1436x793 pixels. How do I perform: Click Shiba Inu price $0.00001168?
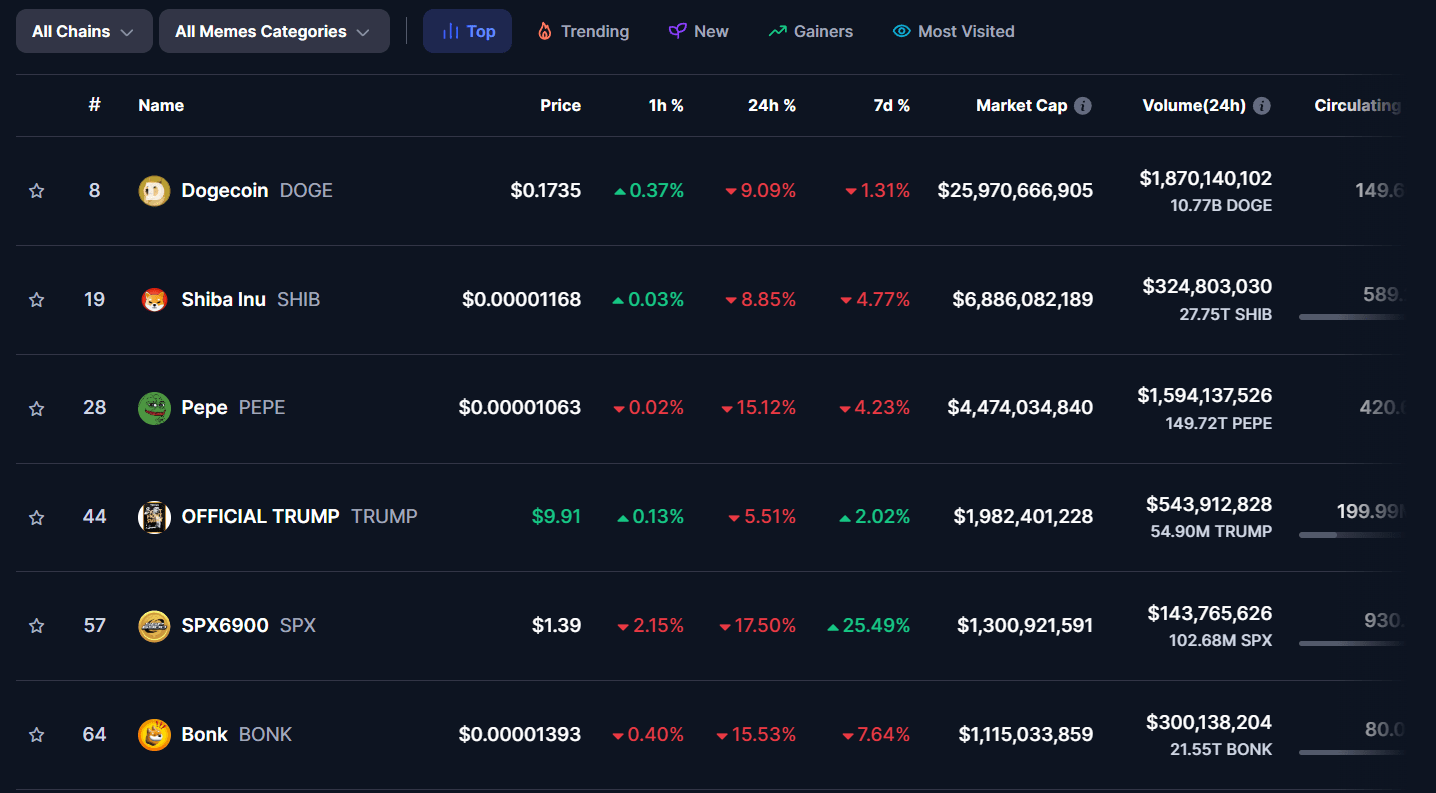[521, 300]
